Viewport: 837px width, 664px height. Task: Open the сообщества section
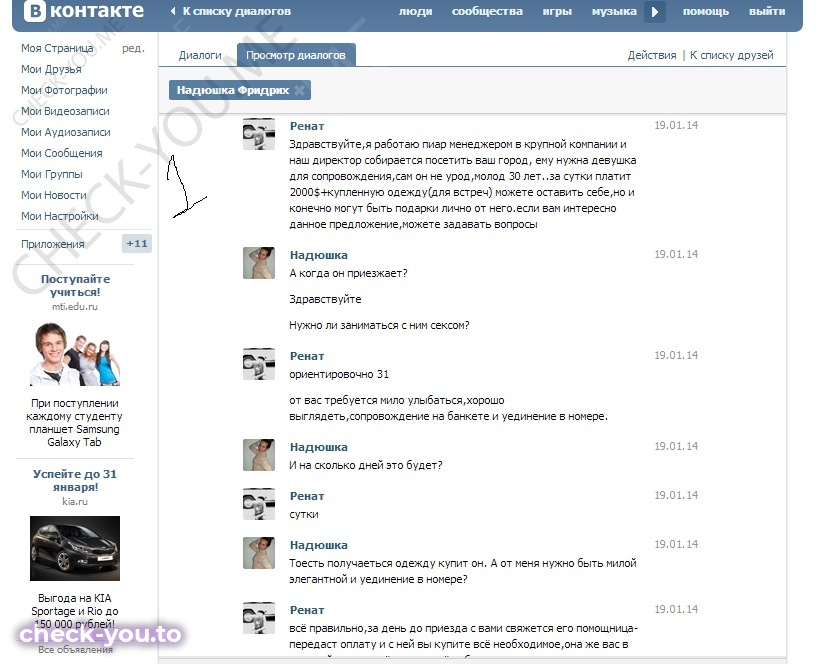click(x=487, y=11)
